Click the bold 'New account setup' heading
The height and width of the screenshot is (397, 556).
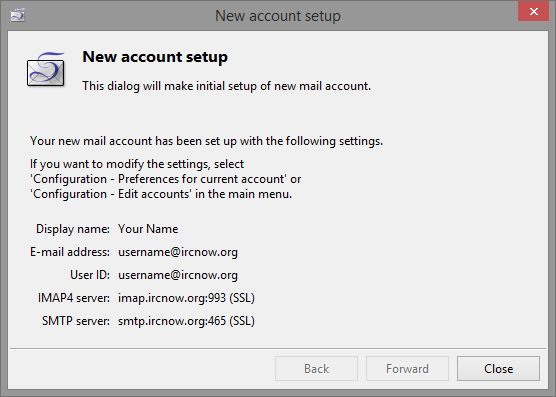(x=155, y=57)
